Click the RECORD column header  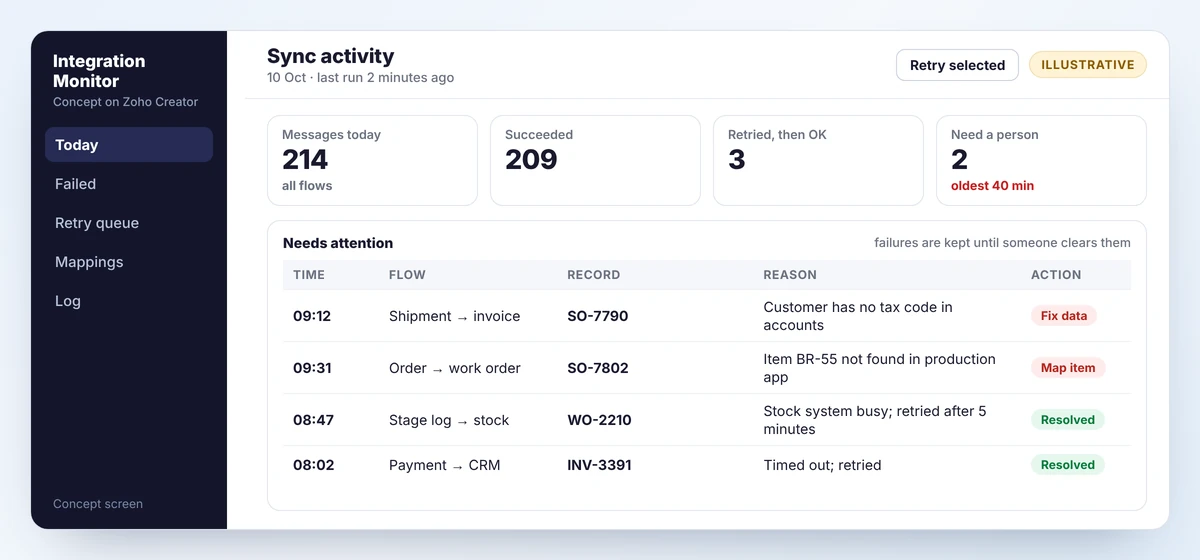594,275
